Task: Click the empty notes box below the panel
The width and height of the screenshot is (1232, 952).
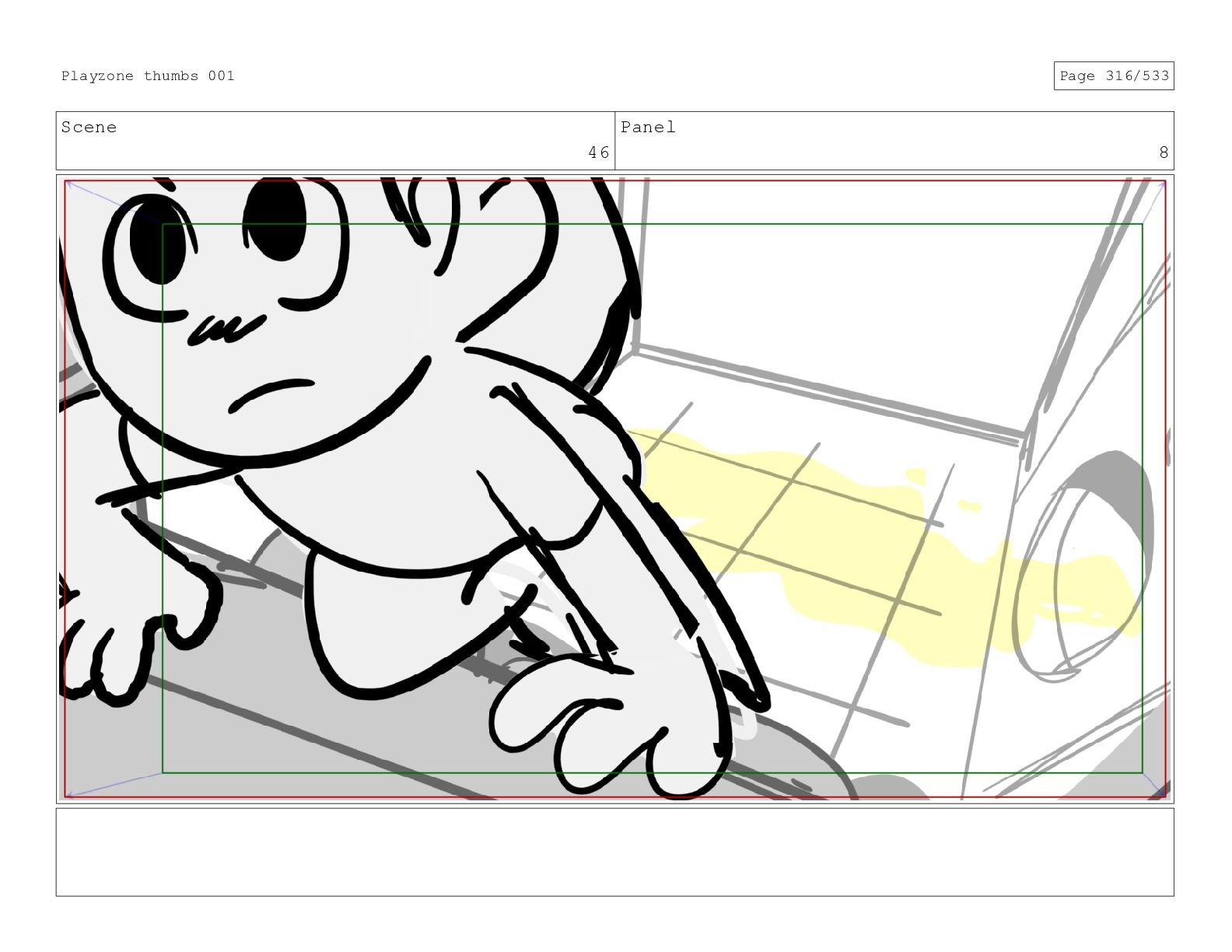Action: click(x=614, y=852)
